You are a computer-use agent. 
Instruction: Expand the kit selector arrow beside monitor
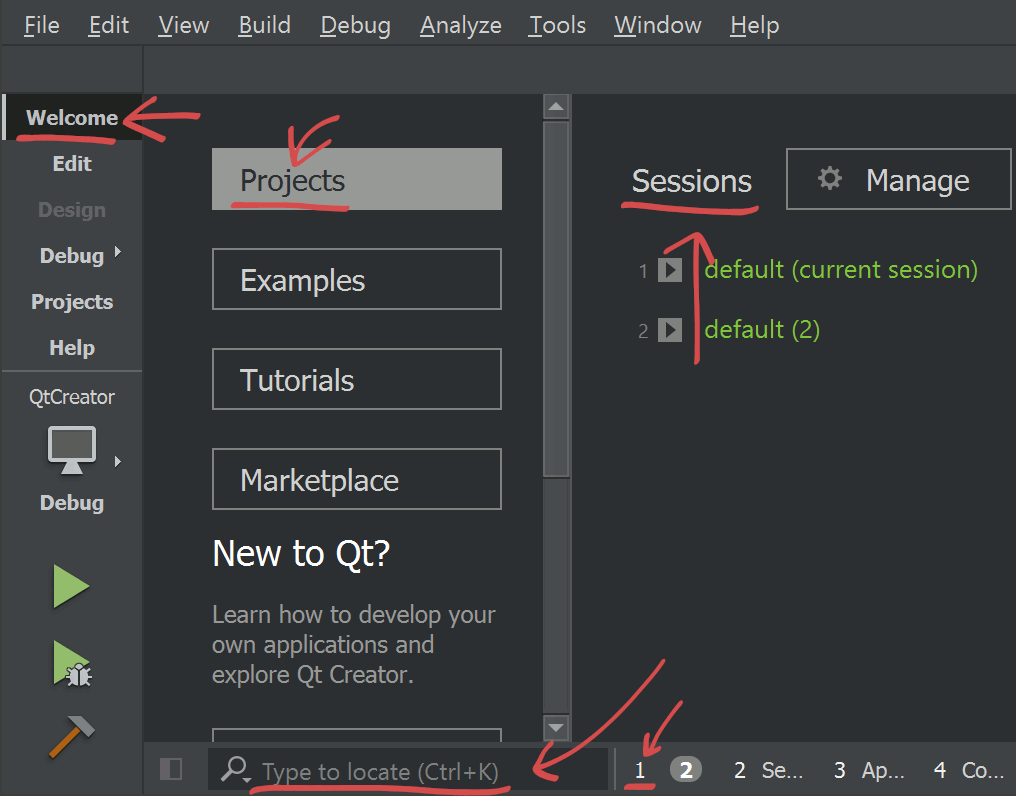tap(118, 462)
